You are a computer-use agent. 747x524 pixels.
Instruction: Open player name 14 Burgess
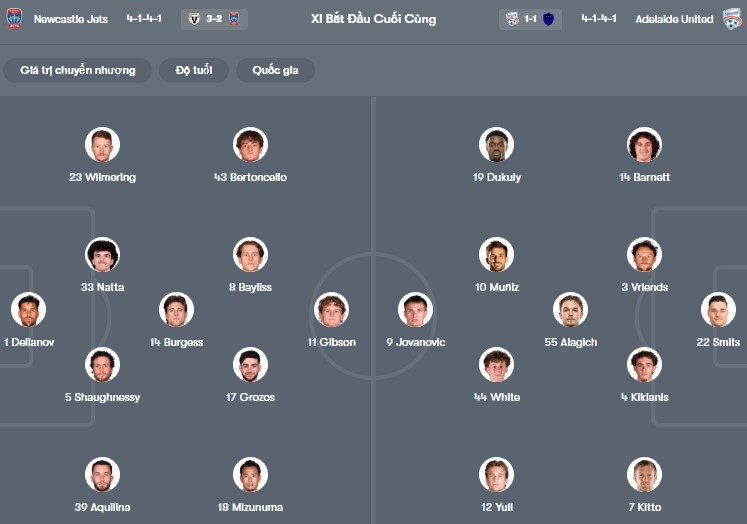(176, 342)
